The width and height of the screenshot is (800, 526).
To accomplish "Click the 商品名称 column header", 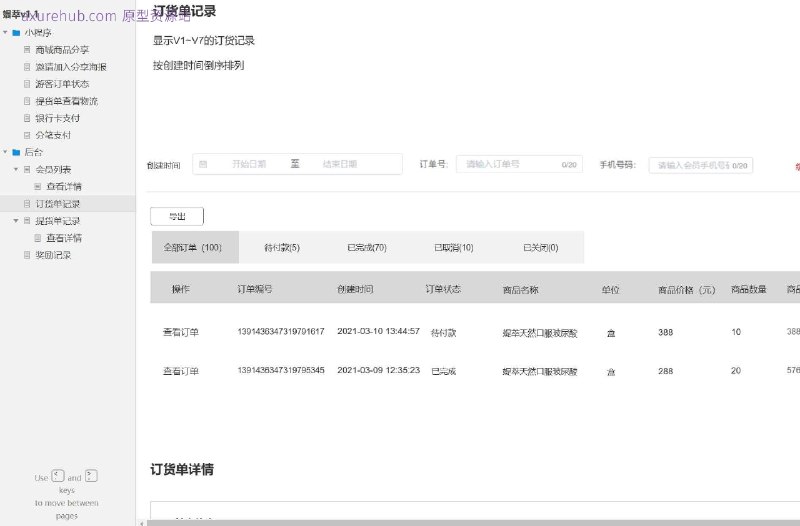I will pyautogui.click(x=520, y=290).
